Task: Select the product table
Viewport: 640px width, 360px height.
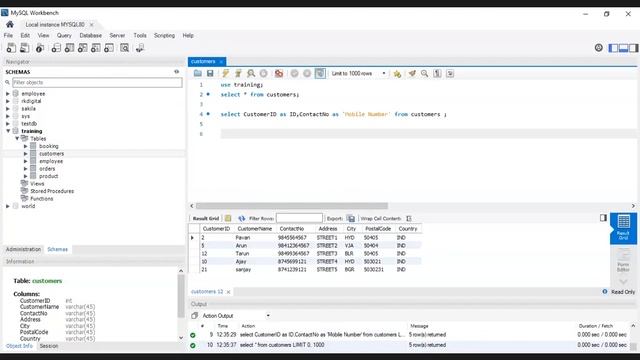Action: click(49, 176)
